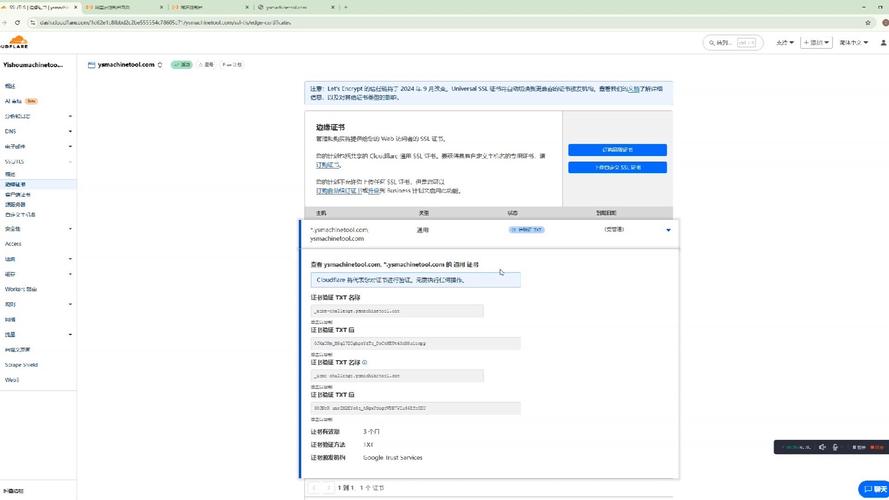Viewport: 889px width, 500px height.
Task: Open the 支持 dropdown in header
Action: click(x=785, y=43)
